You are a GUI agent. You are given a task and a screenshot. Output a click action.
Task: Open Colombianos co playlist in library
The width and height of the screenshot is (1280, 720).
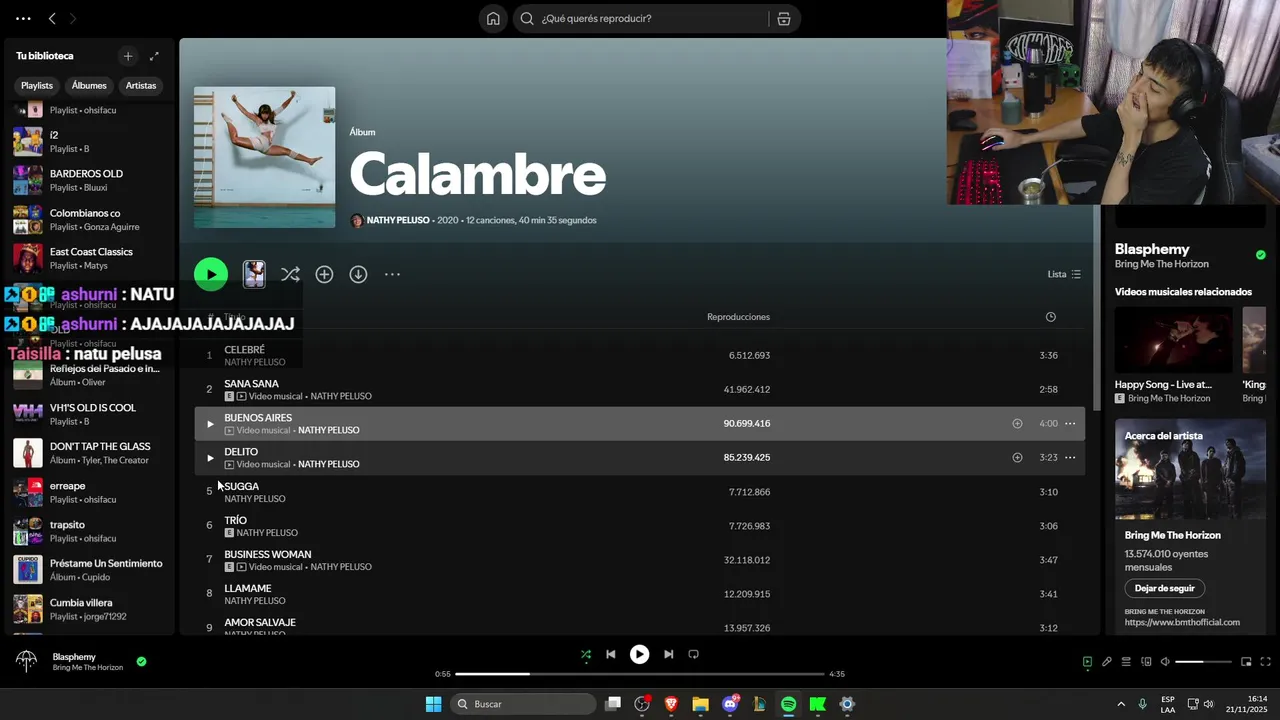click(x=90, y=219)
